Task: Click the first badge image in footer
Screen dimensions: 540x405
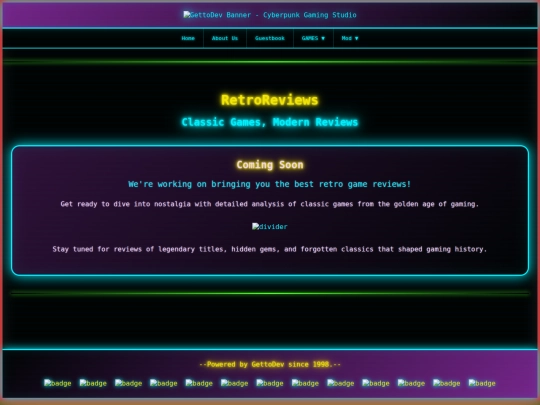Action: point(58,383)
